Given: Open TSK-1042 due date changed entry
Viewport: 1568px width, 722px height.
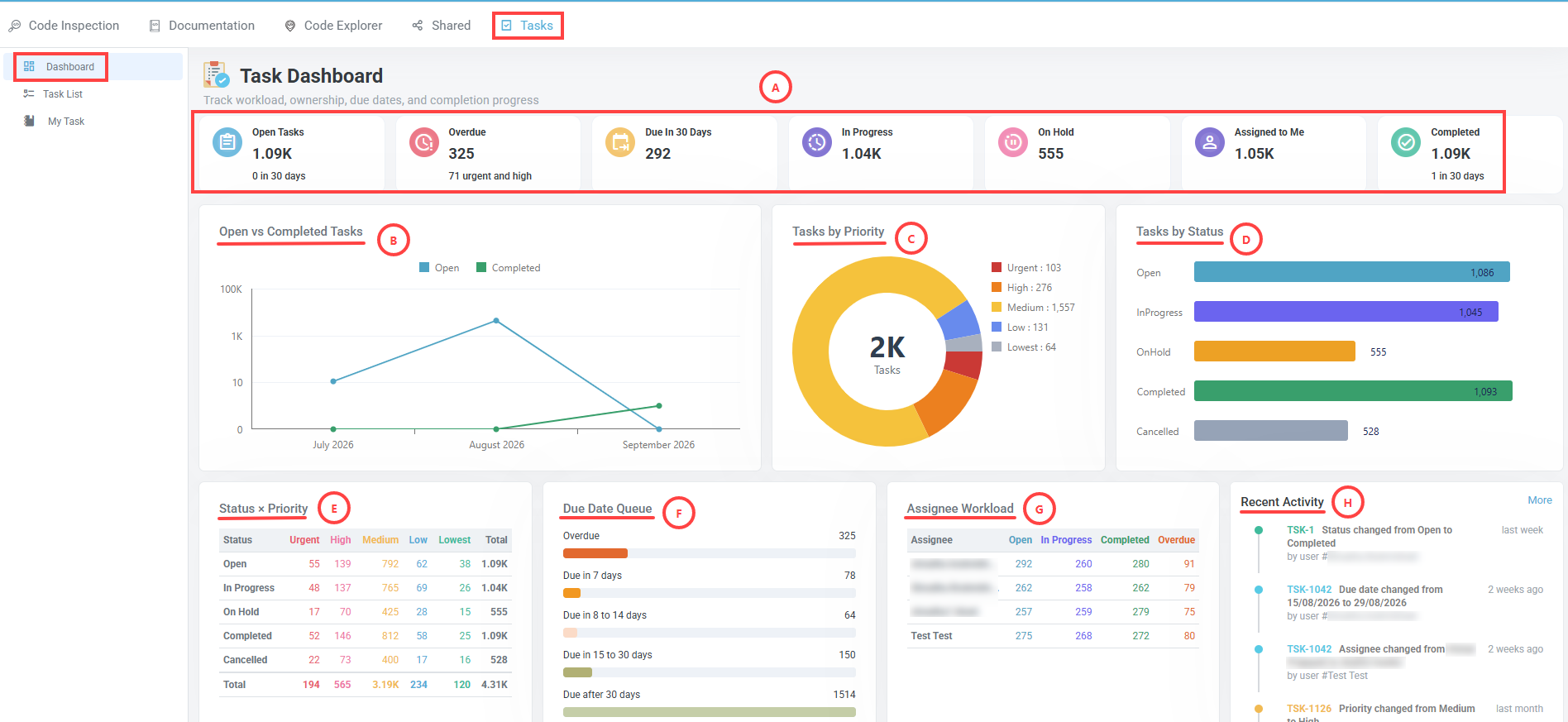Looking at the screenshot, I should click(x=1309, y=590).
